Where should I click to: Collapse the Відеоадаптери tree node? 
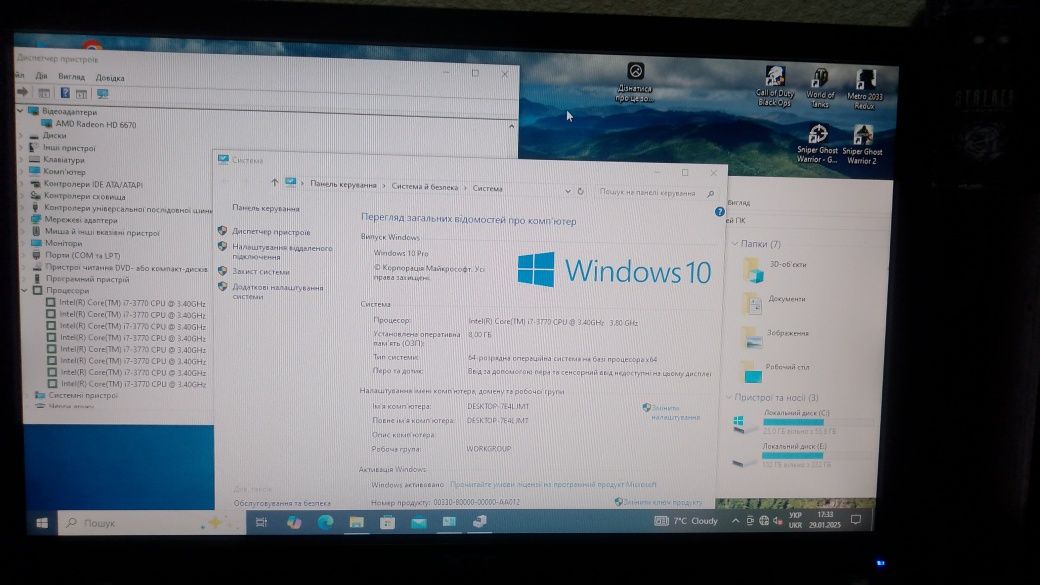click(x=20, y=111)
